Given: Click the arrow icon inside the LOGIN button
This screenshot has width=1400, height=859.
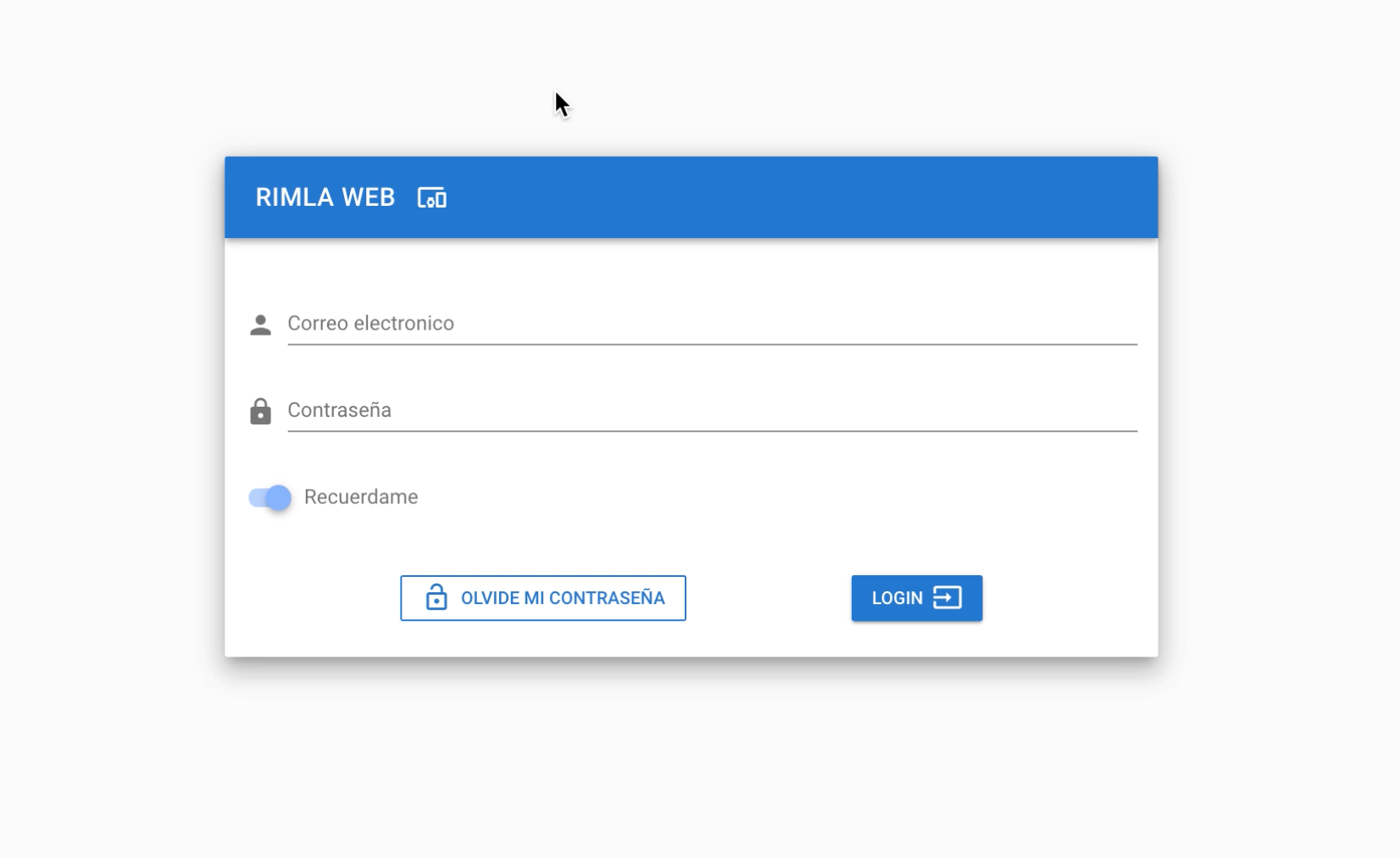Looking at the screenshot, I should tap(947, 597).
